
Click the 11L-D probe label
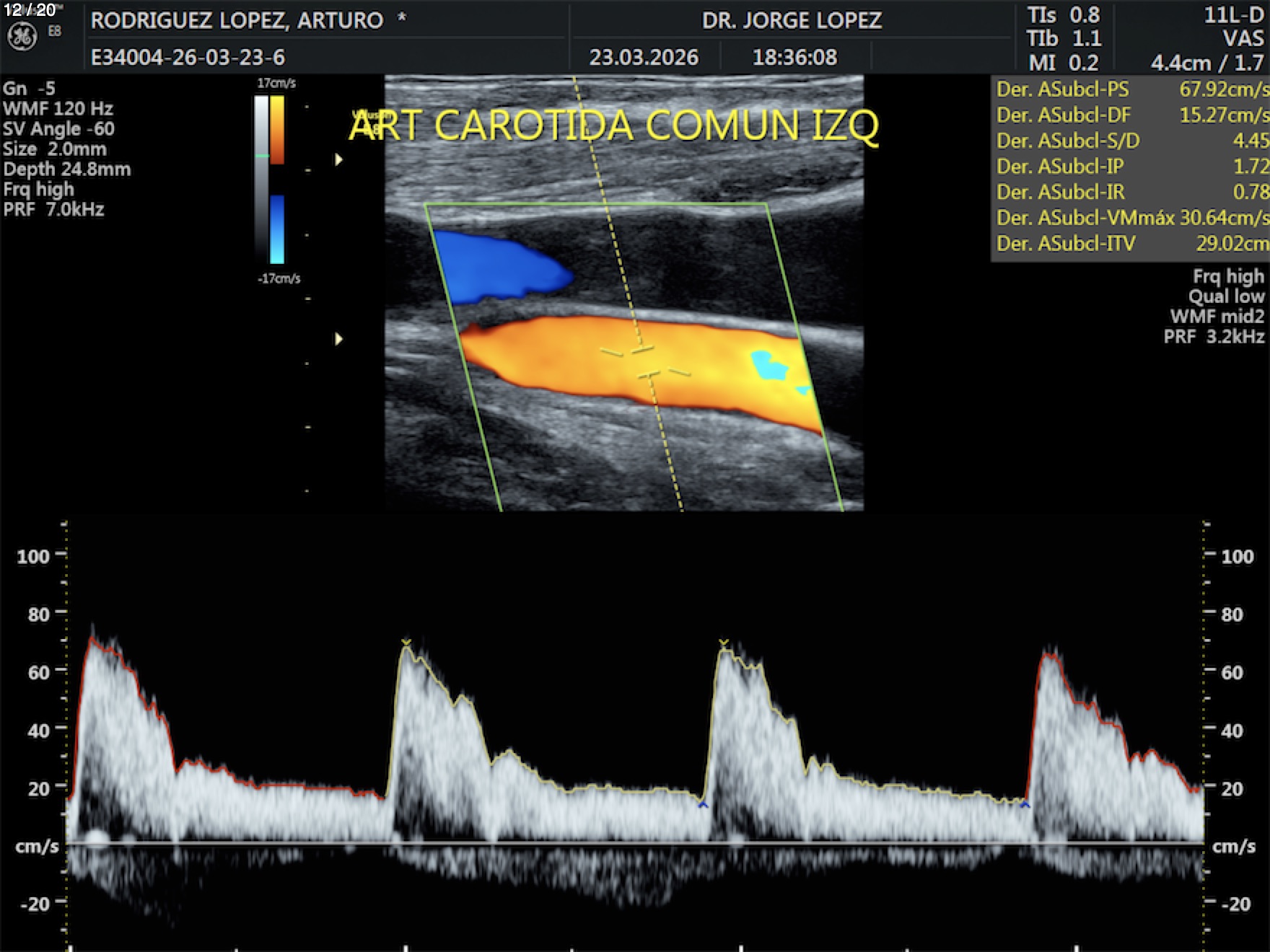click(1233, 15)
